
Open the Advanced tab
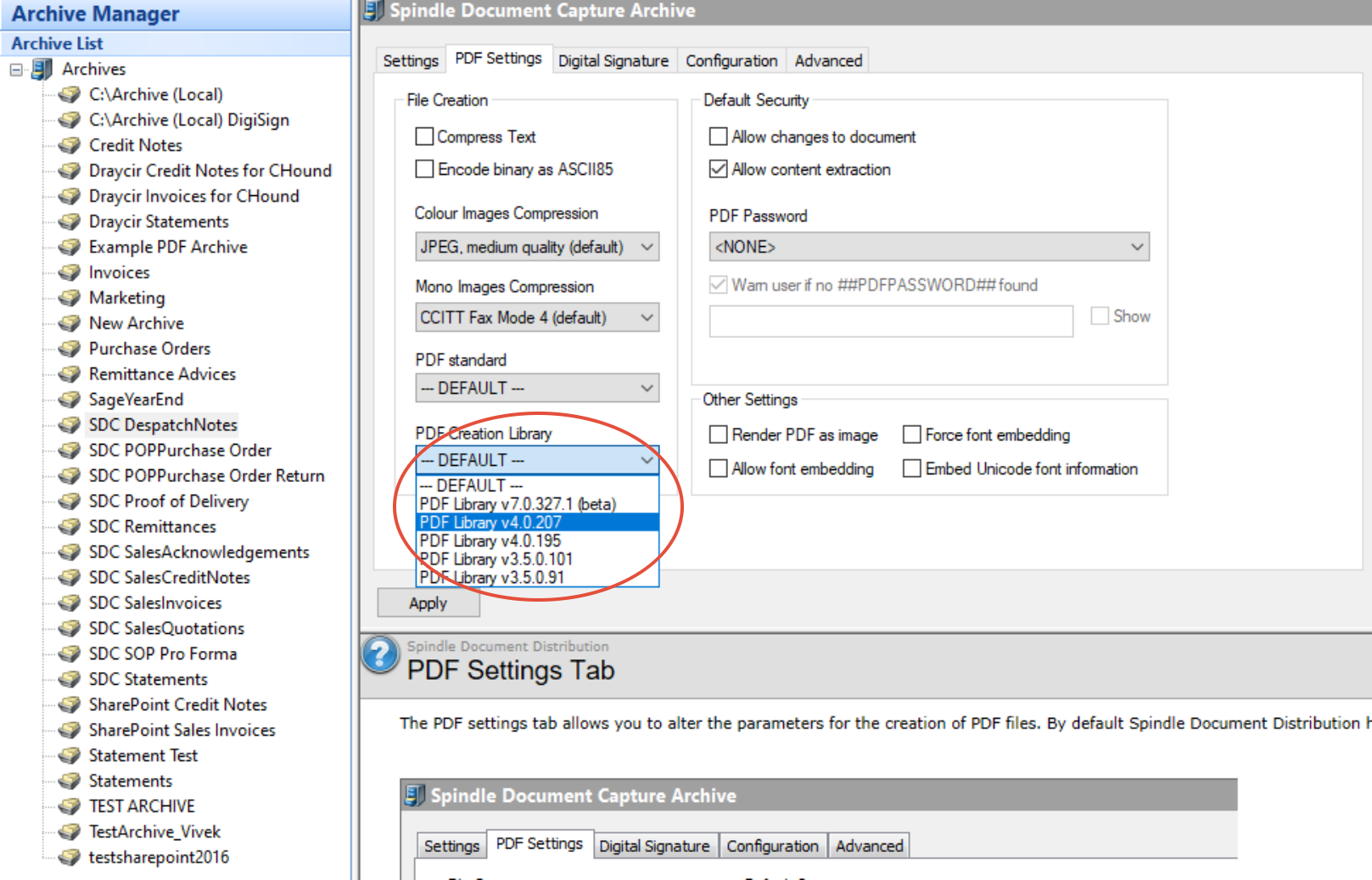828,61
